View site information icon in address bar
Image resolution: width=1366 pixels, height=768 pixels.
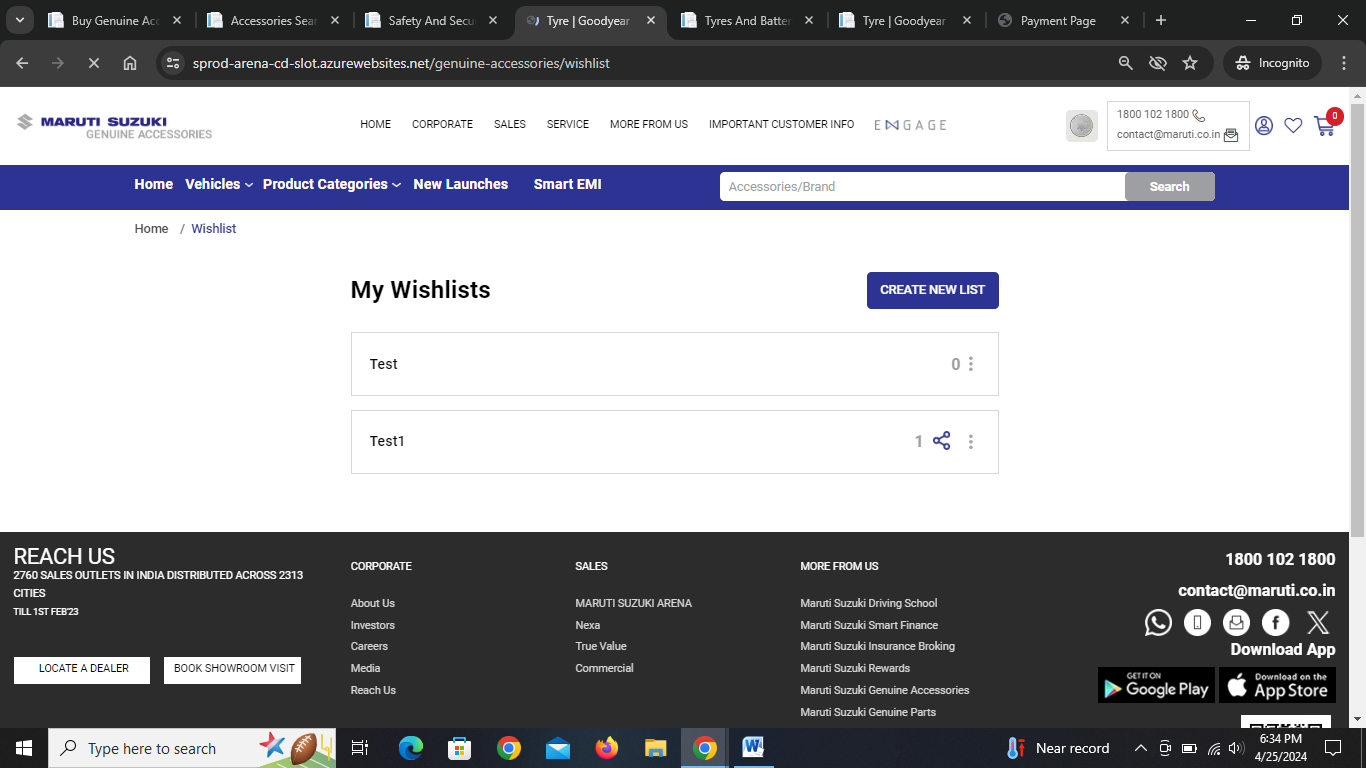tap(173, 63)
